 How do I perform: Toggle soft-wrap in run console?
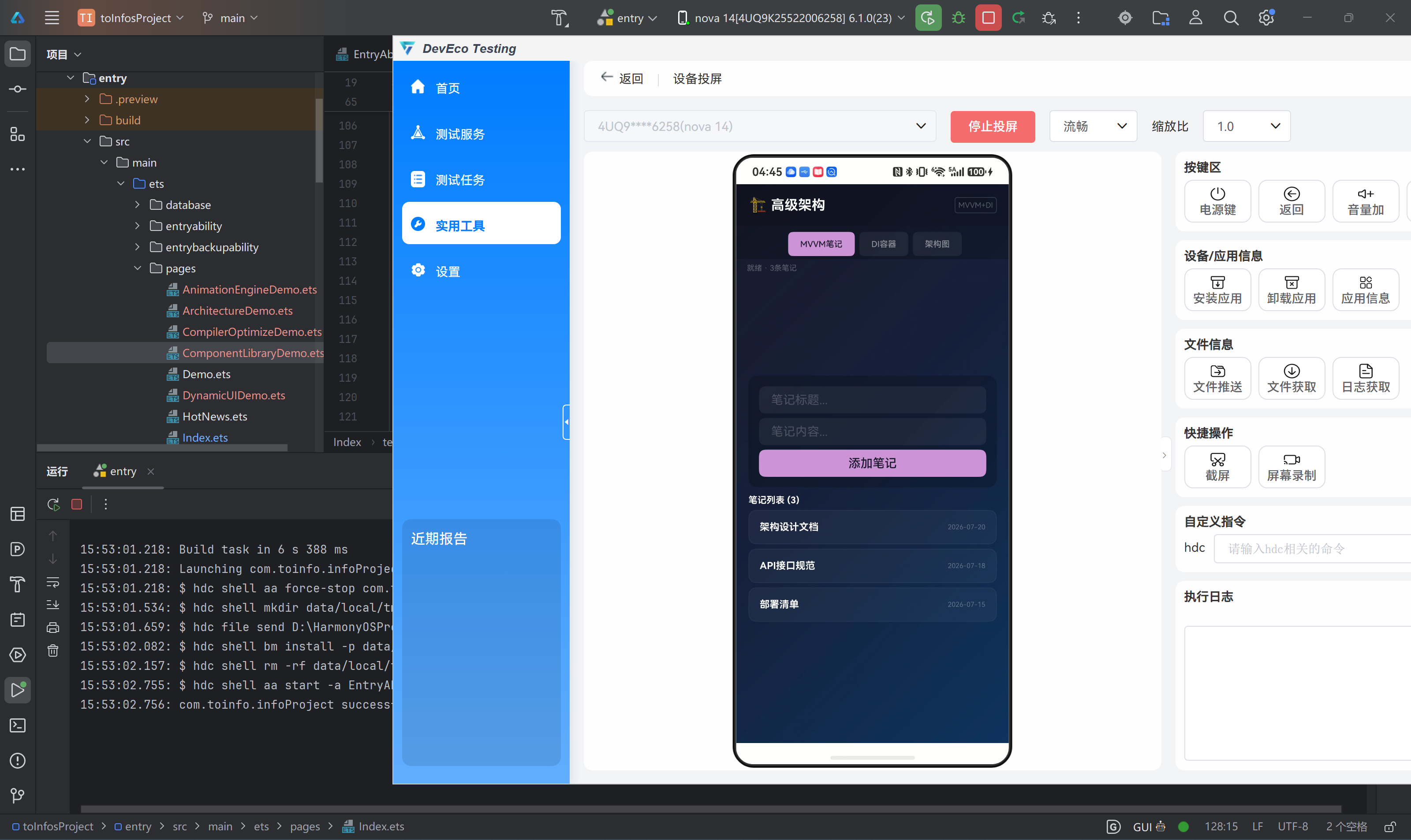coord(52,582)
